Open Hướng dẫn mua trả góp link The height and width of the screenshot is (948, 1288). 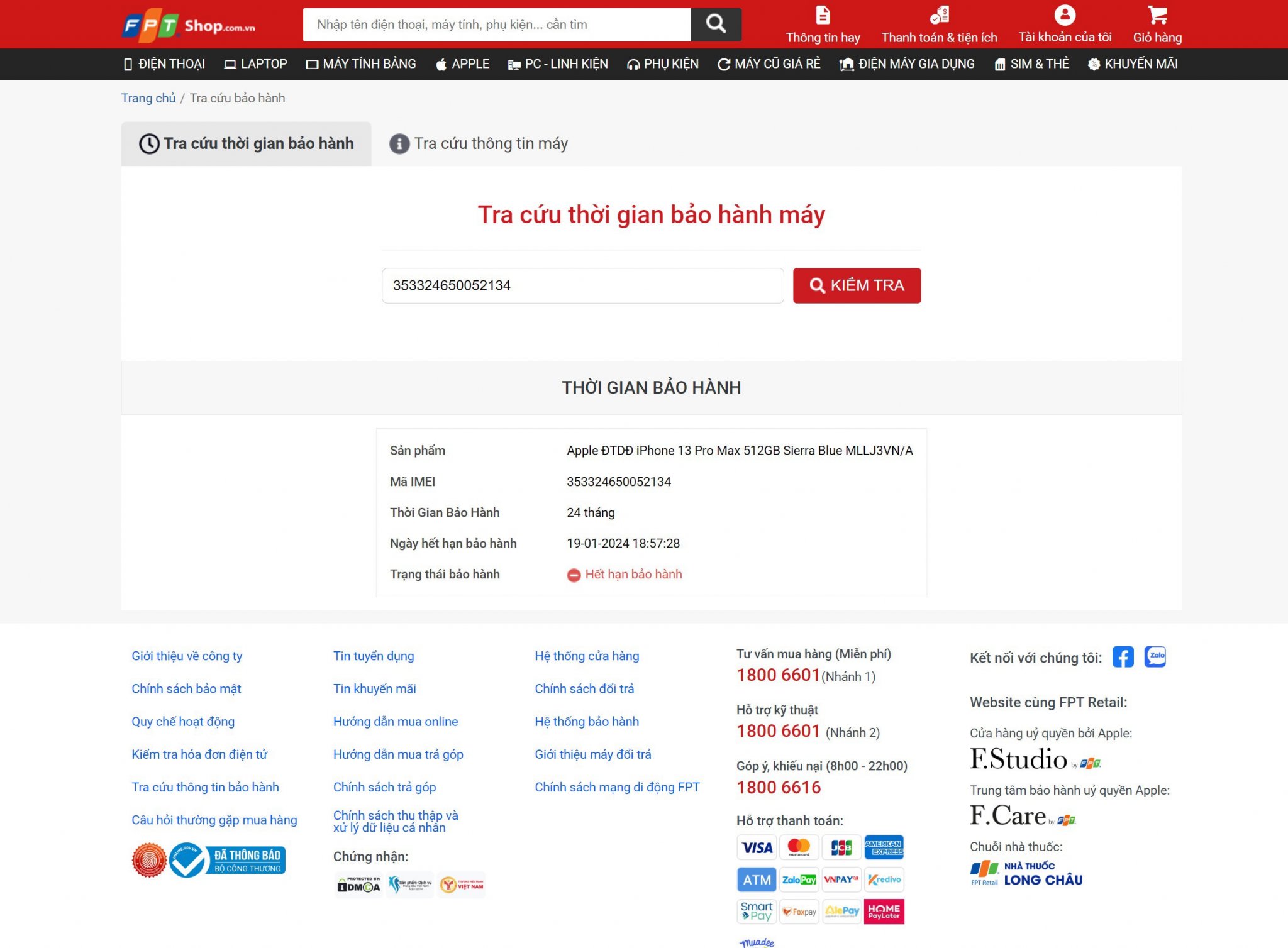(398, 754)
